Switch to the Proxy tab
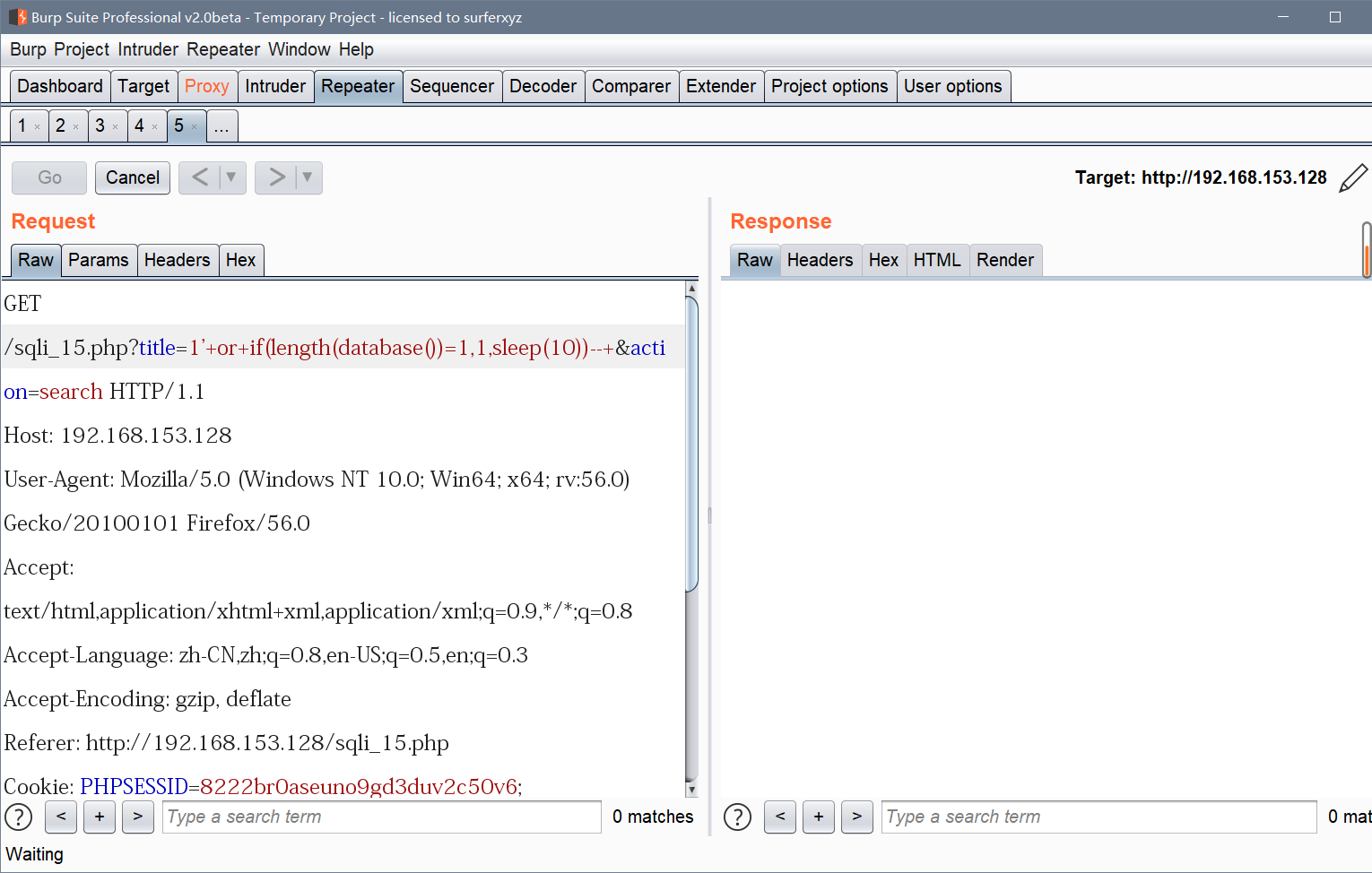The image size is (1372, 873). pyautogui.click(x=207, y=86)
